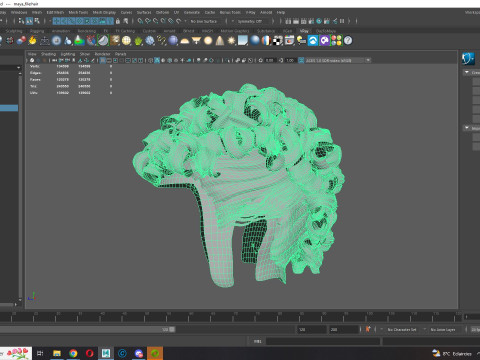Click the green flask shelf icon
The image size is (480, 360).
[79, 41]
